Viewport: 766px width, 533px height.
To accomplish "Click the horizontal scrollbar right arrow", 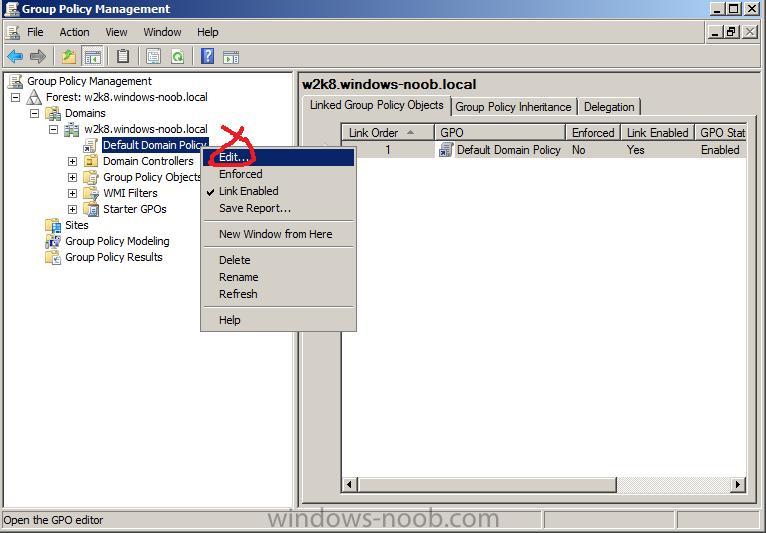I will (738, 485).
